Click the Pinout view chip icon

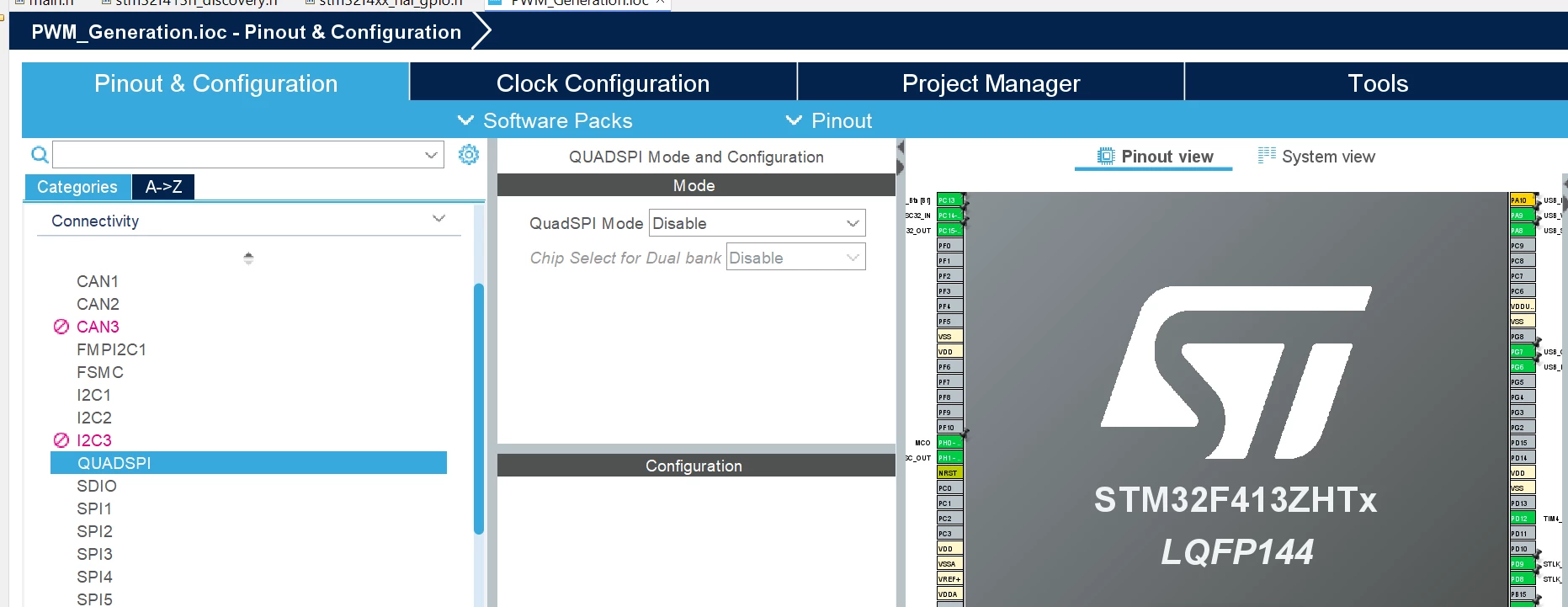[1105, 157]
